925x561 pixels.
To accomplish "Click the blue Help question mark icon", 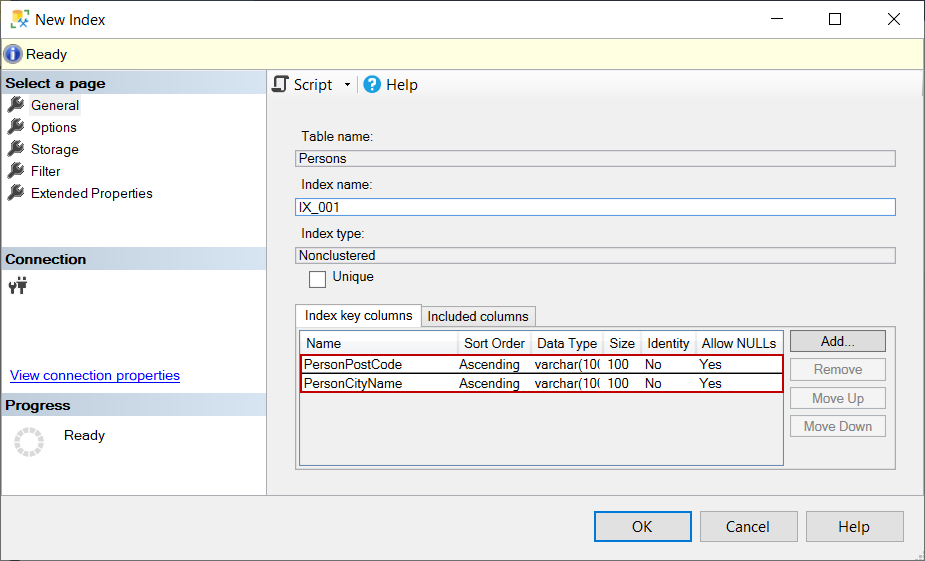I will click(x=372, y=85).
